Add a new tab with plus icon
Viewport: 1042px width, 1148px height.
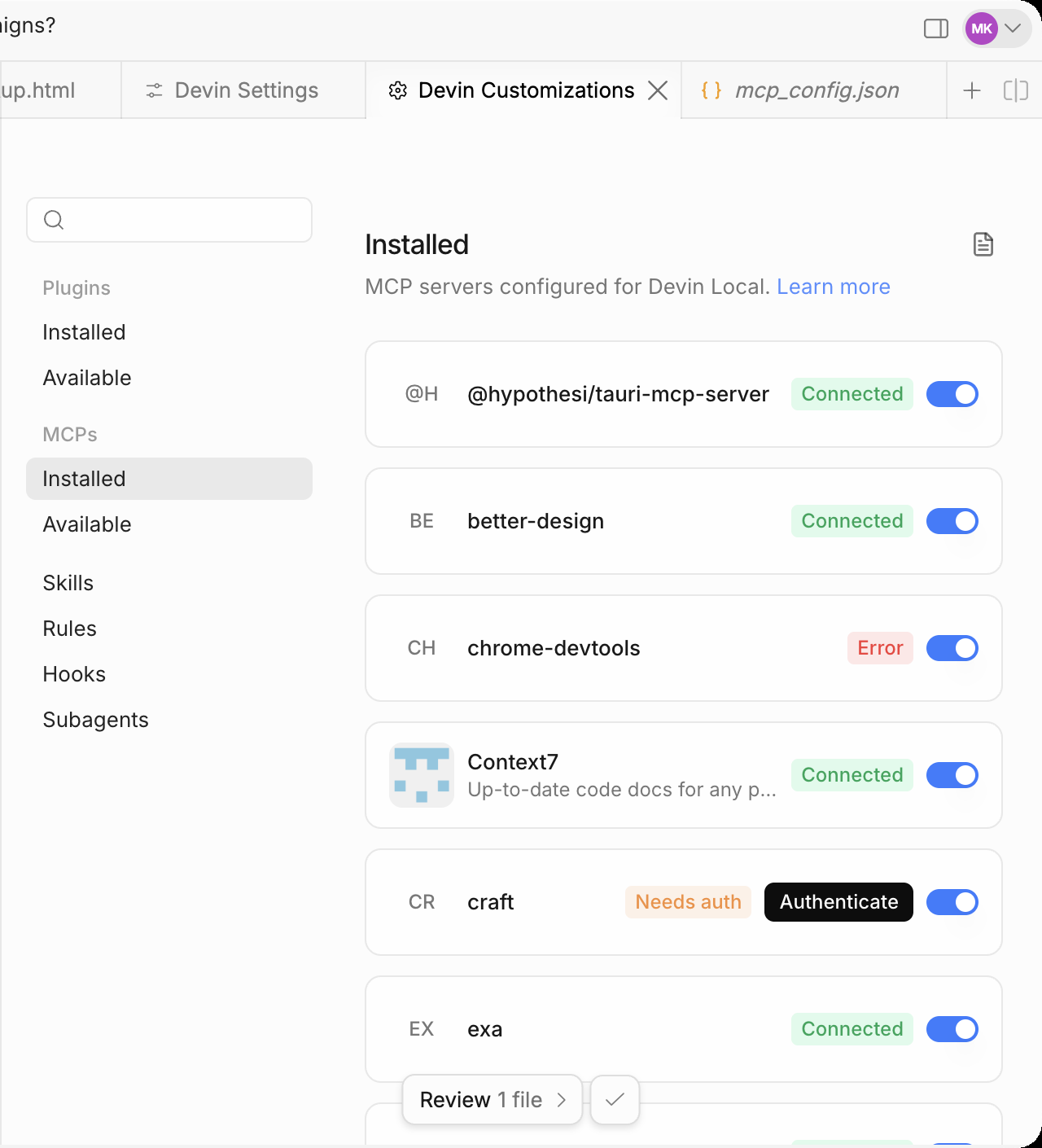[972, 90]
